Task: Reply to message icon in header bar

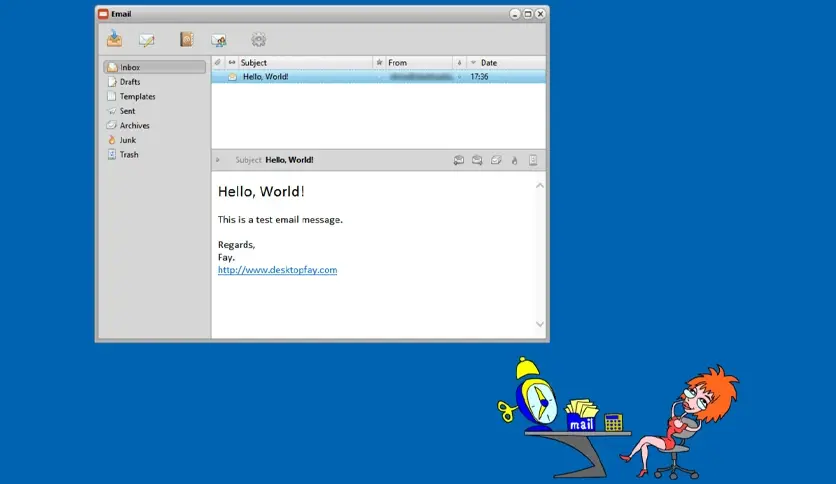Action: point(459,160)
